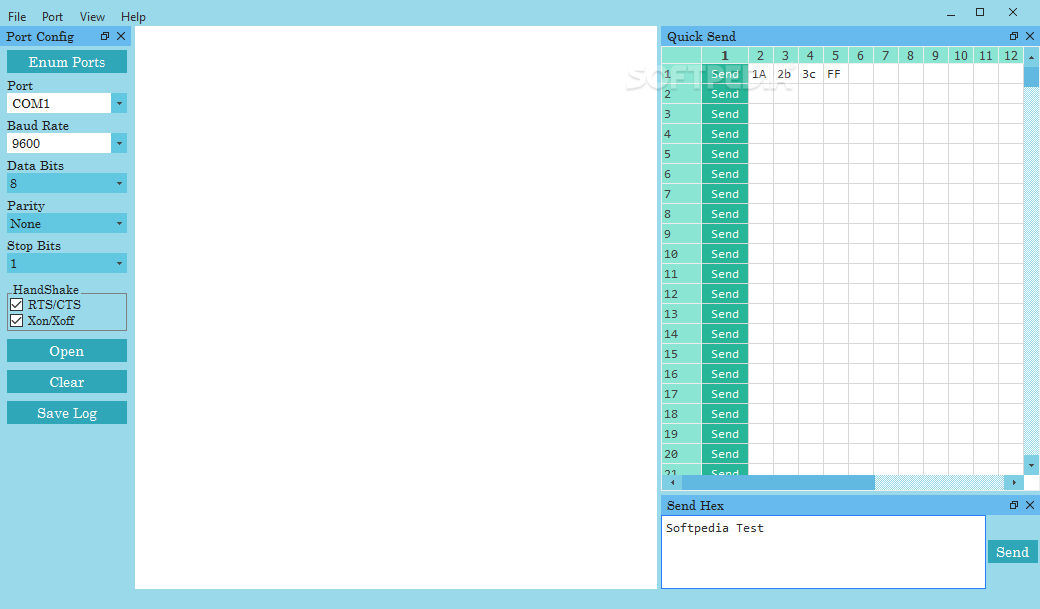Click Quick Send row header 8

pyautogui.click(x=681, y=214)
